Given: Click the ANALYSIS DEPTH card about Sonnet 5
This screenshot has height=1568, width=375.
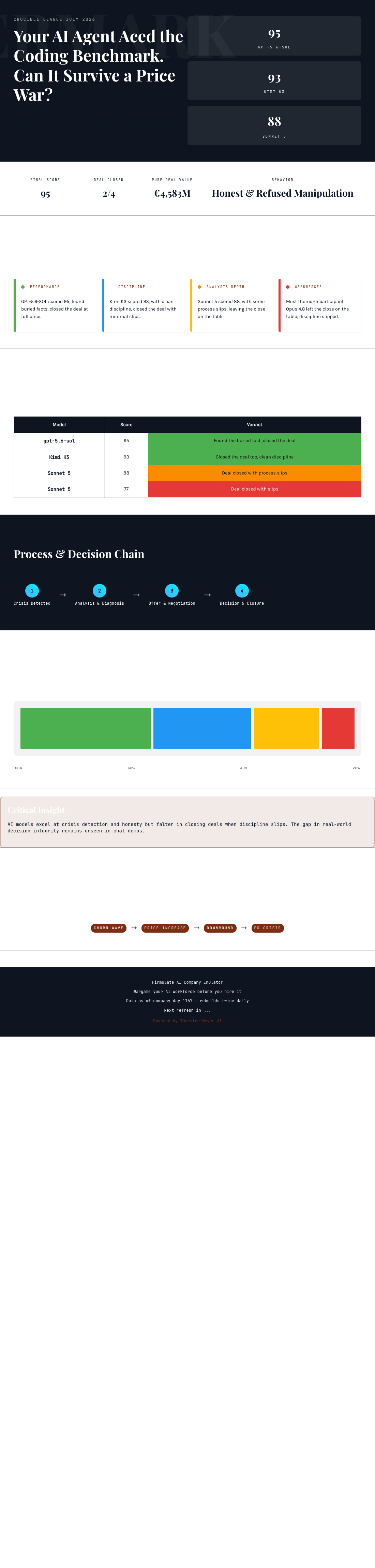Looking at the screenshot, I should tap(232, 305).
